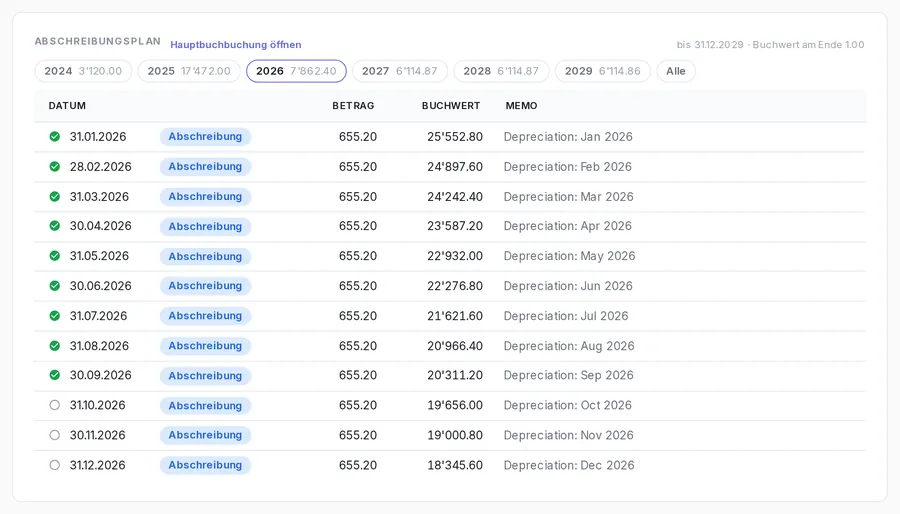Image resolution: width=900 pixels, height=514 pixels.
Task: Click the 655.20 amount in the 30.11.2026 row
Action: 358,435
